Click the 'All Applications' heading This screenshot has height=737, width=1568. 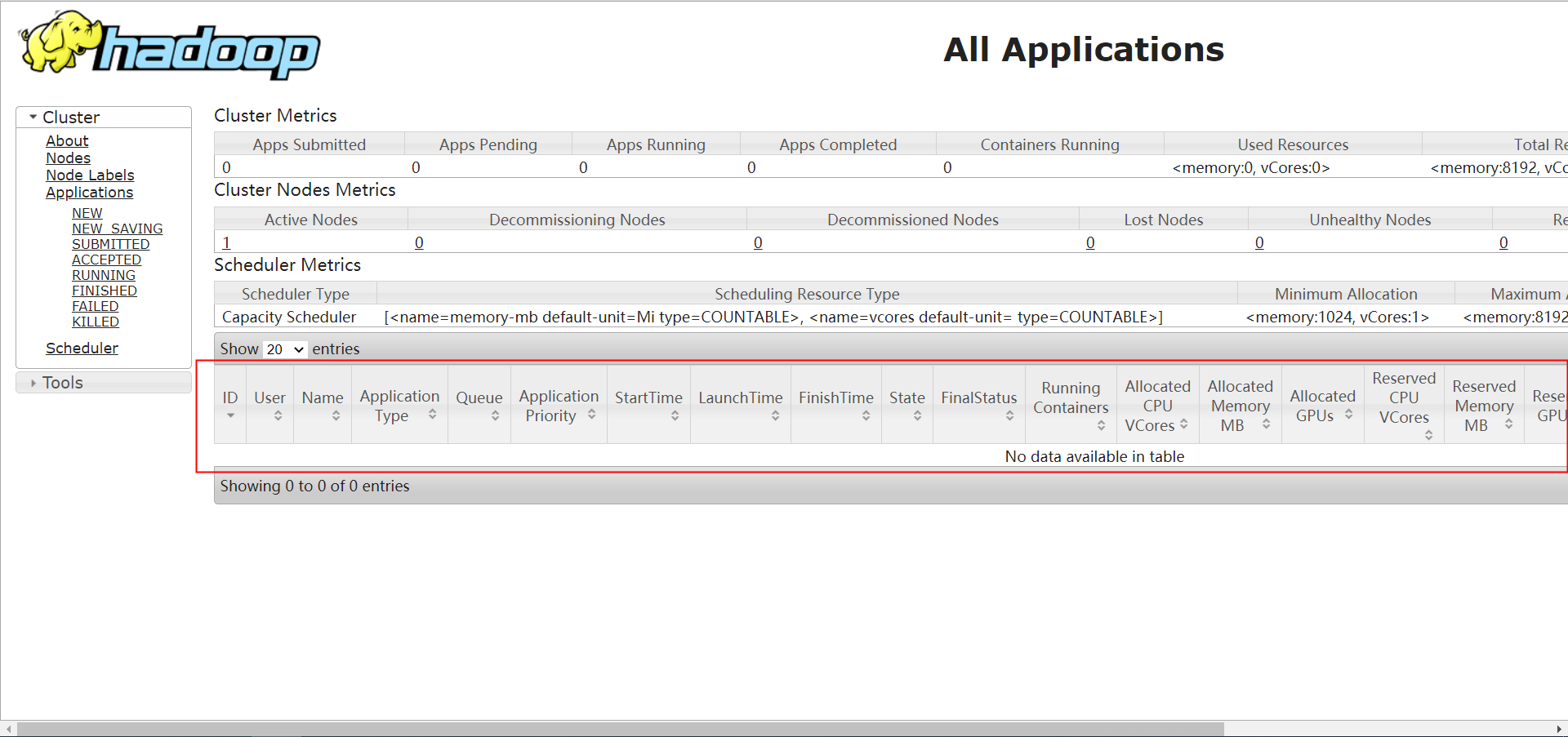click(x=1084, y=50)
